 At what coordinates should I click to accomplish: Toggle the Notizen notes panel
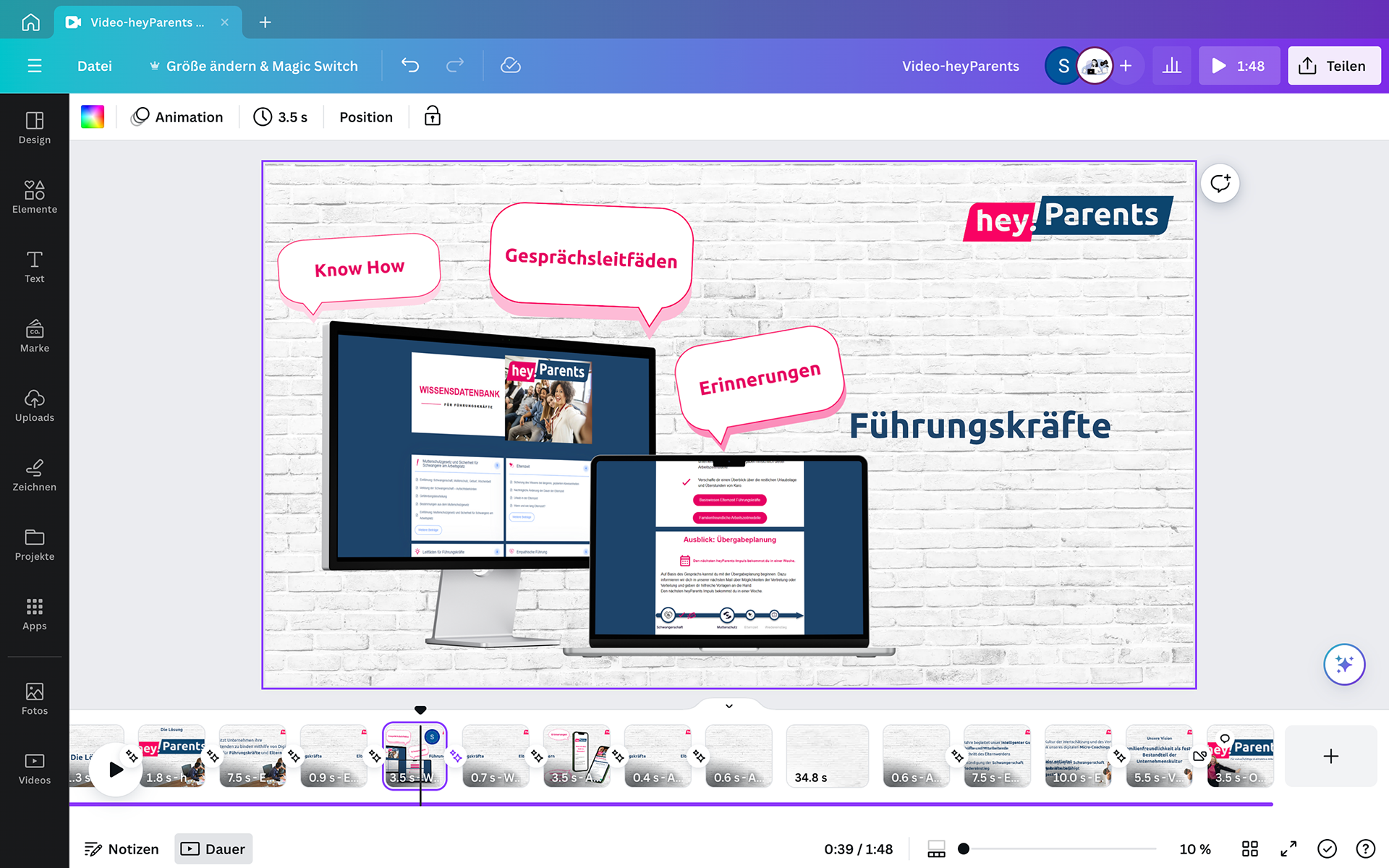pyautogui.click(x=122, y=848)
